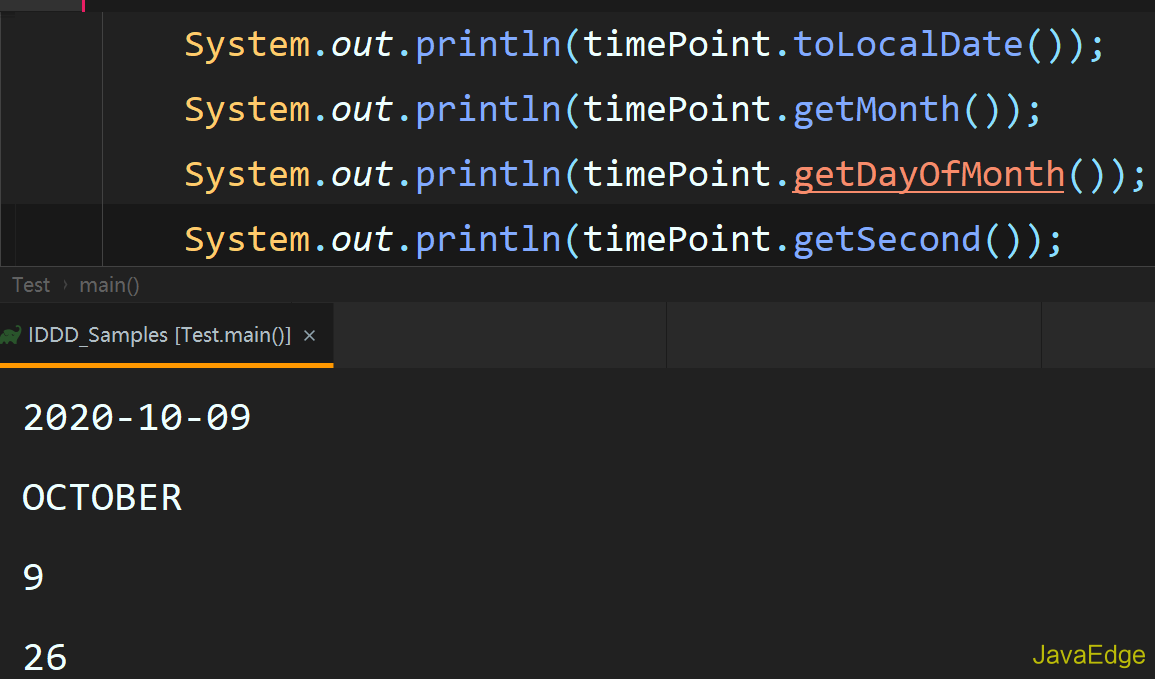Select the getMonth method call in code

pos(876,108)
